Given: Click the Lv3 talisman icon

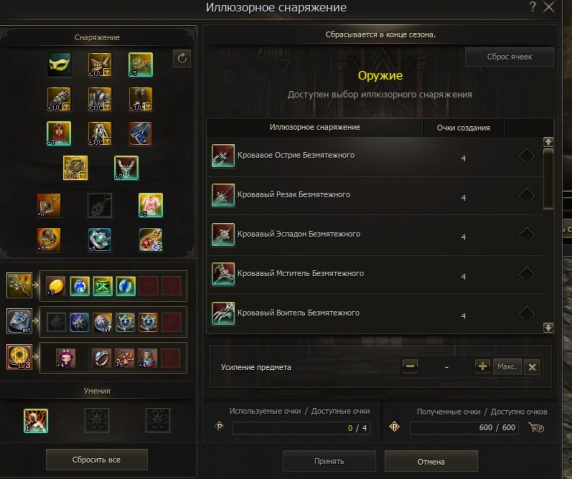Looking at the screenshot, I should click(19, 357).
